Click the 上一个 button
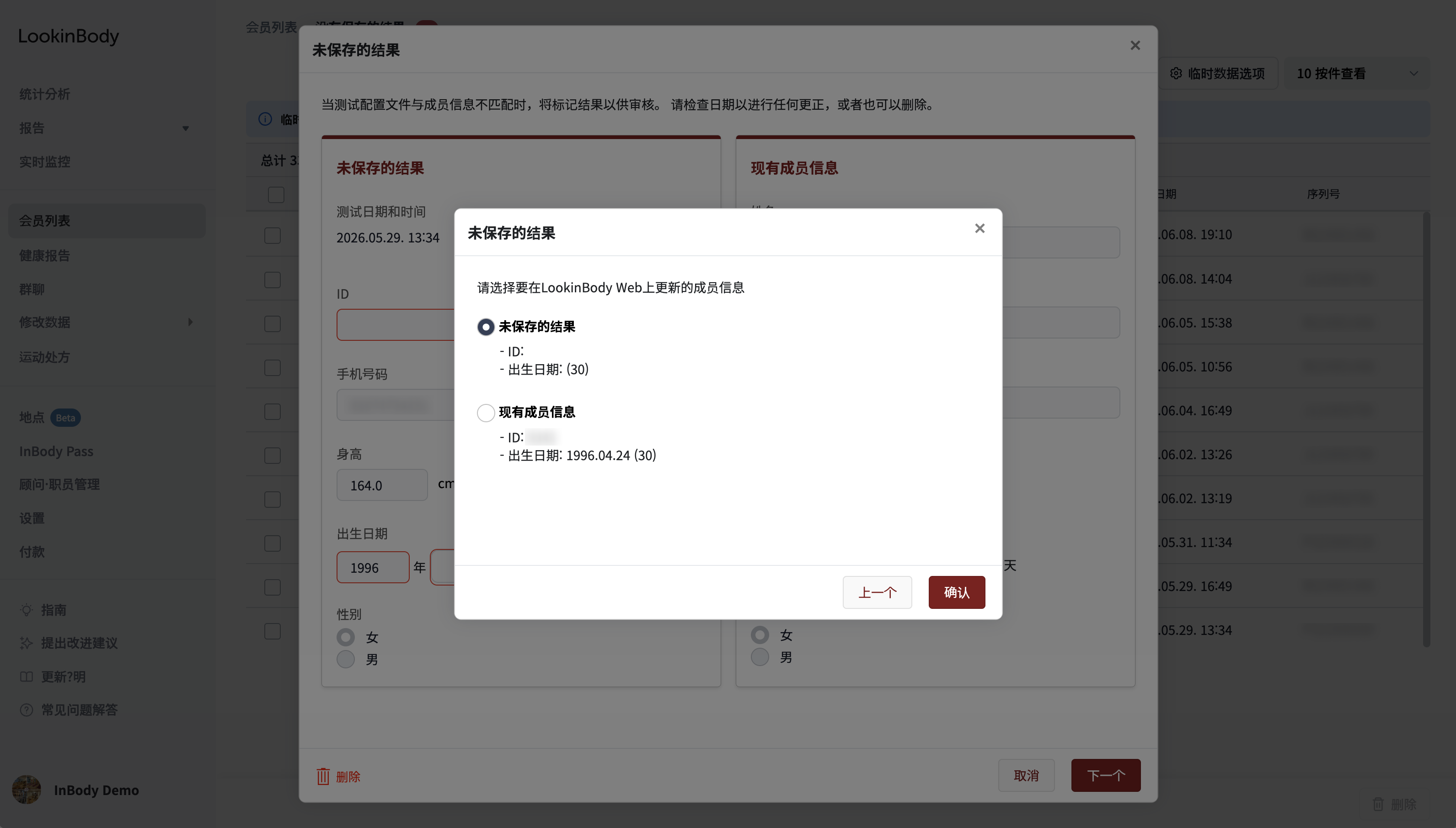 (878, 592)
